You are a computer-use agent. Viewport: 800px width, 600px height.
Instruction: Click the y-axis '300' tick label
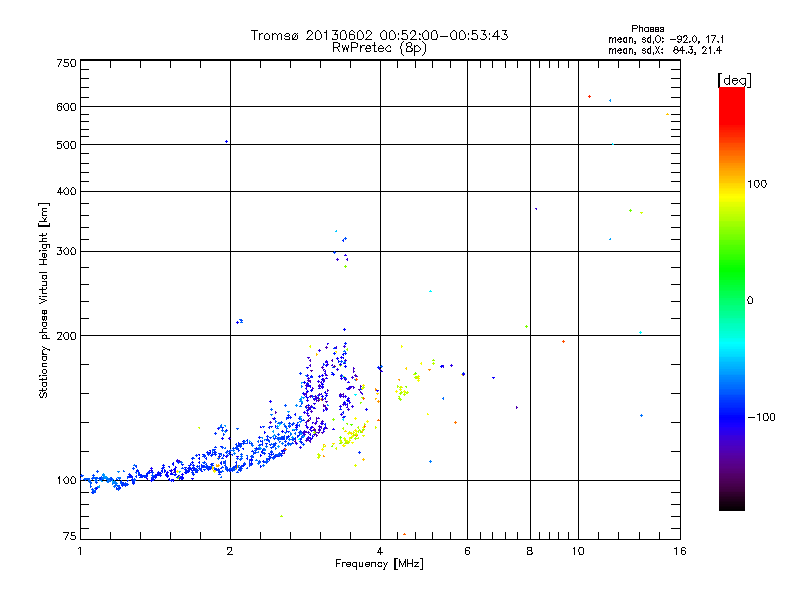pos(66,251)
